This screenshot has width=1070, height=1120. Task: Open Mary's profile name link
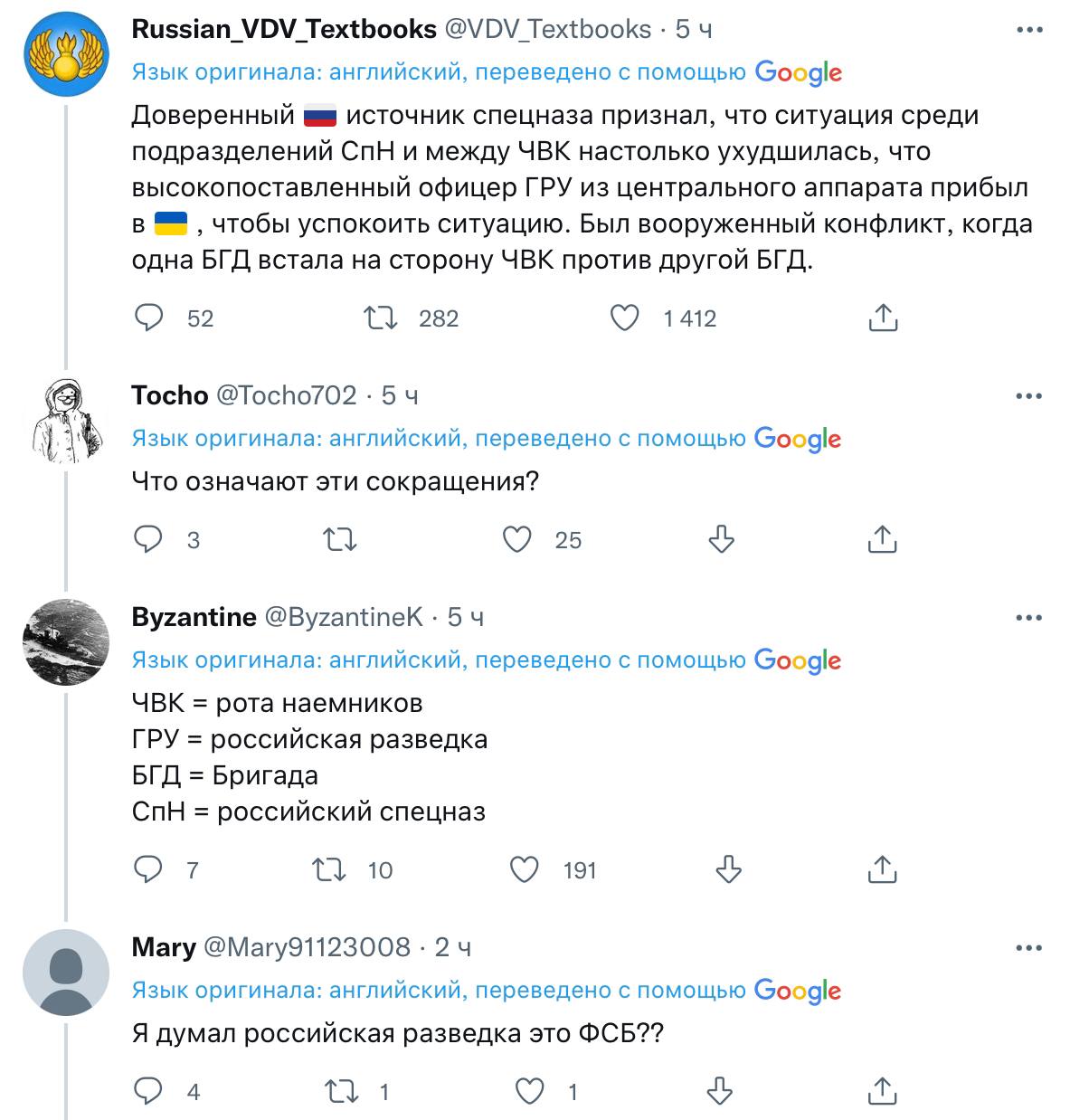click(x=164, y=947)
